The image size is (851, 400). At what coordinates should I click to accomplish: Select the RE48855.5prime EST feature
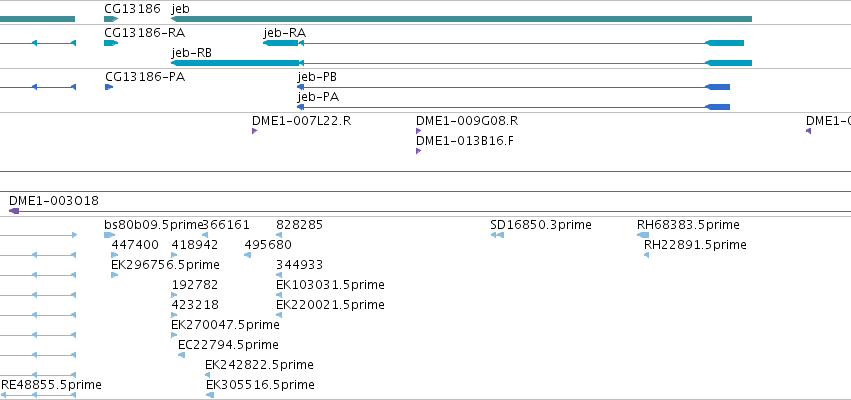pos(38,395)
